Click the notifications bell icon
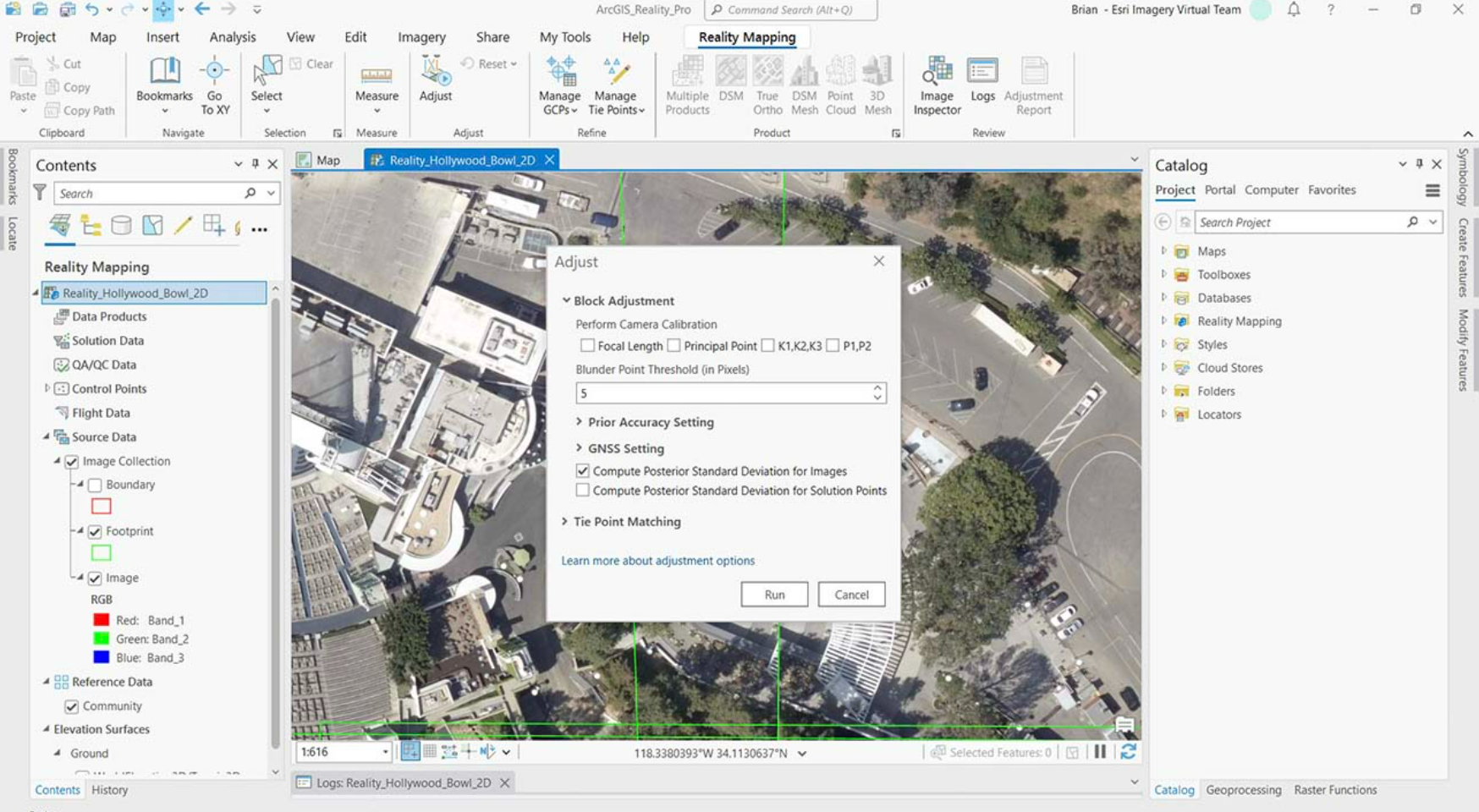Viewport: 1479px width, 812px height. (1294, 10)
